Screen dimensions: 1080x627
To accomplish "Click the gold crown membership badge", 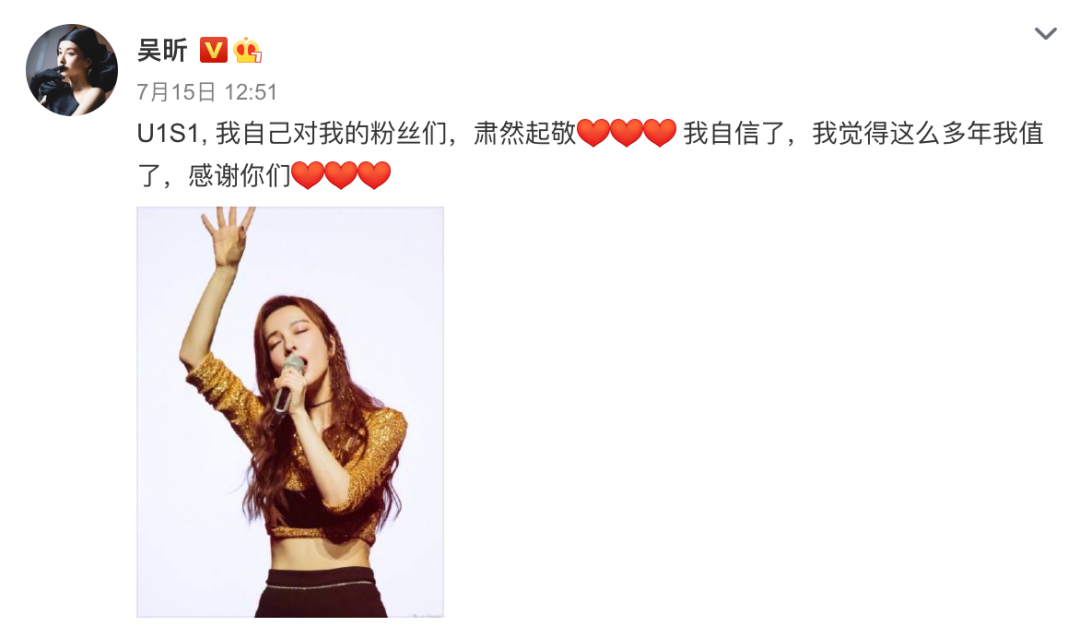I will [x=247, y=50].
